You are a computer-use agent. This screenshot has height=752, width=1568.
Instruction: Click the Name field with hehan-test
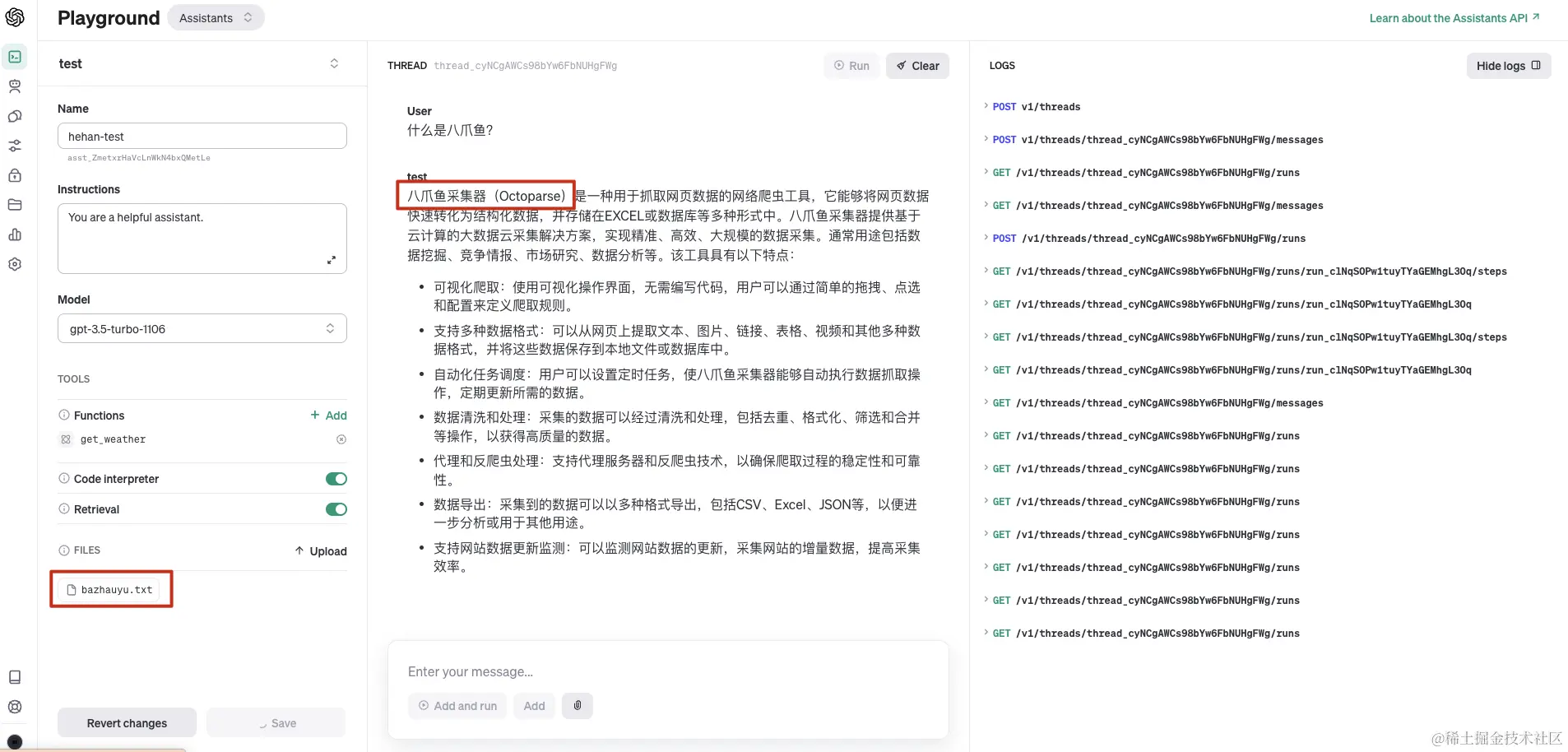[202, 136]
